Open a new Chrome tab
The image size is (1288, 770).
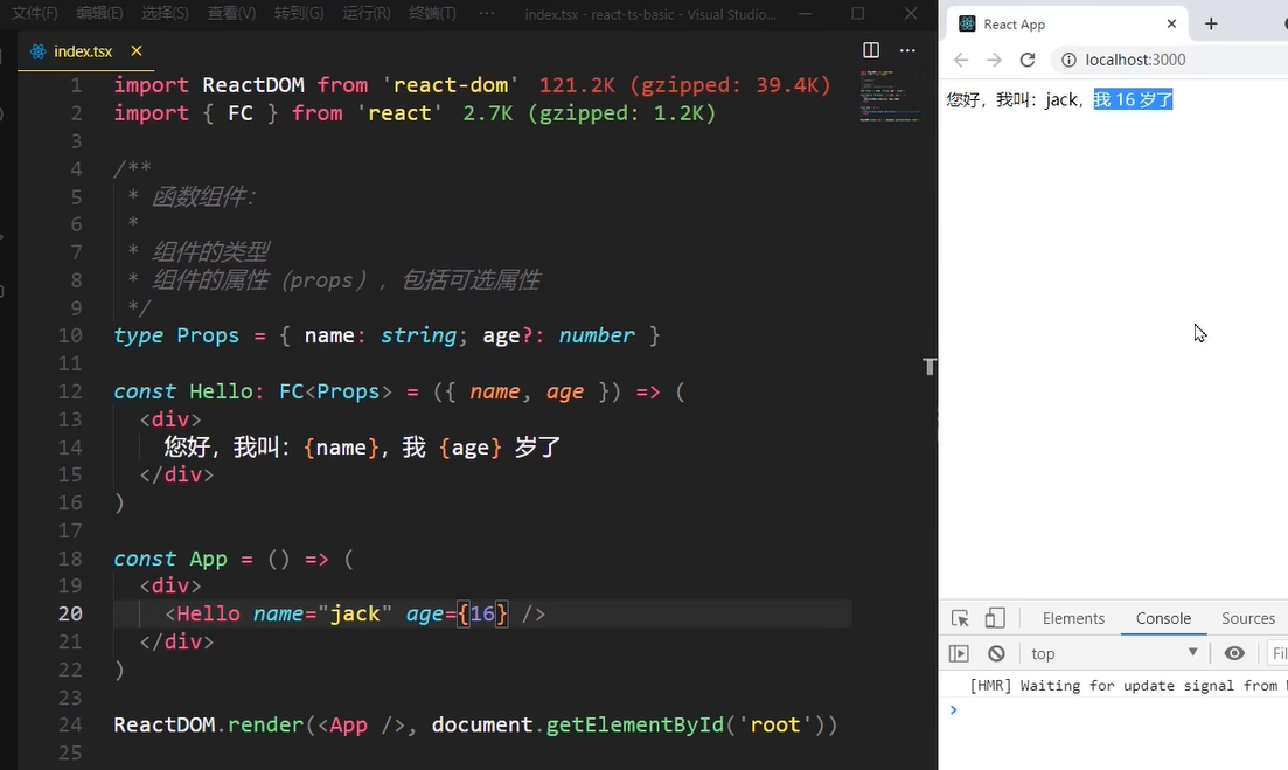[1211, 24]
